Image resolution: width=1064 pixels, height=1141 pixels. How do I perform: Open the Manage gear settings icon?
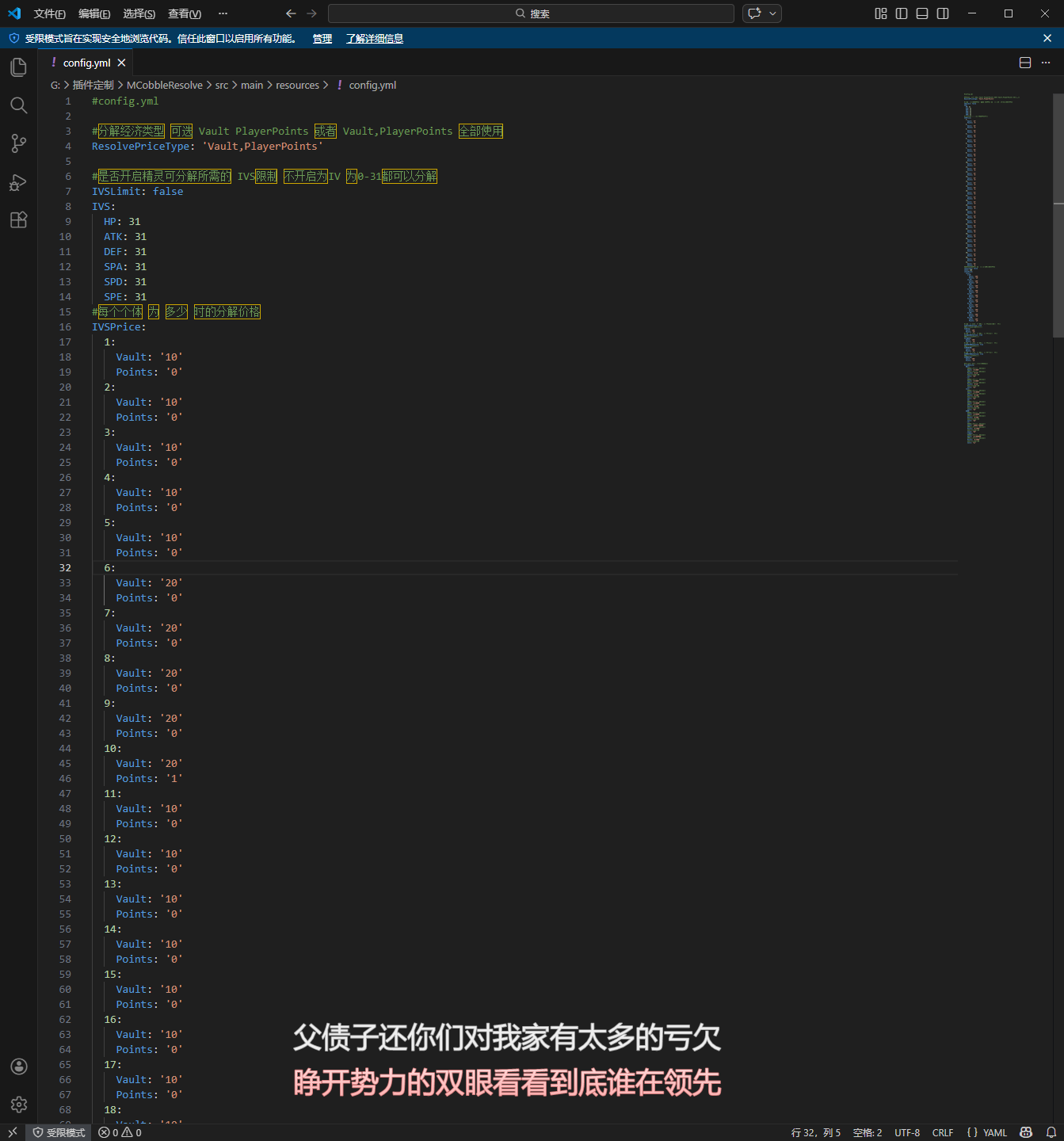[x=19, y=1104]
